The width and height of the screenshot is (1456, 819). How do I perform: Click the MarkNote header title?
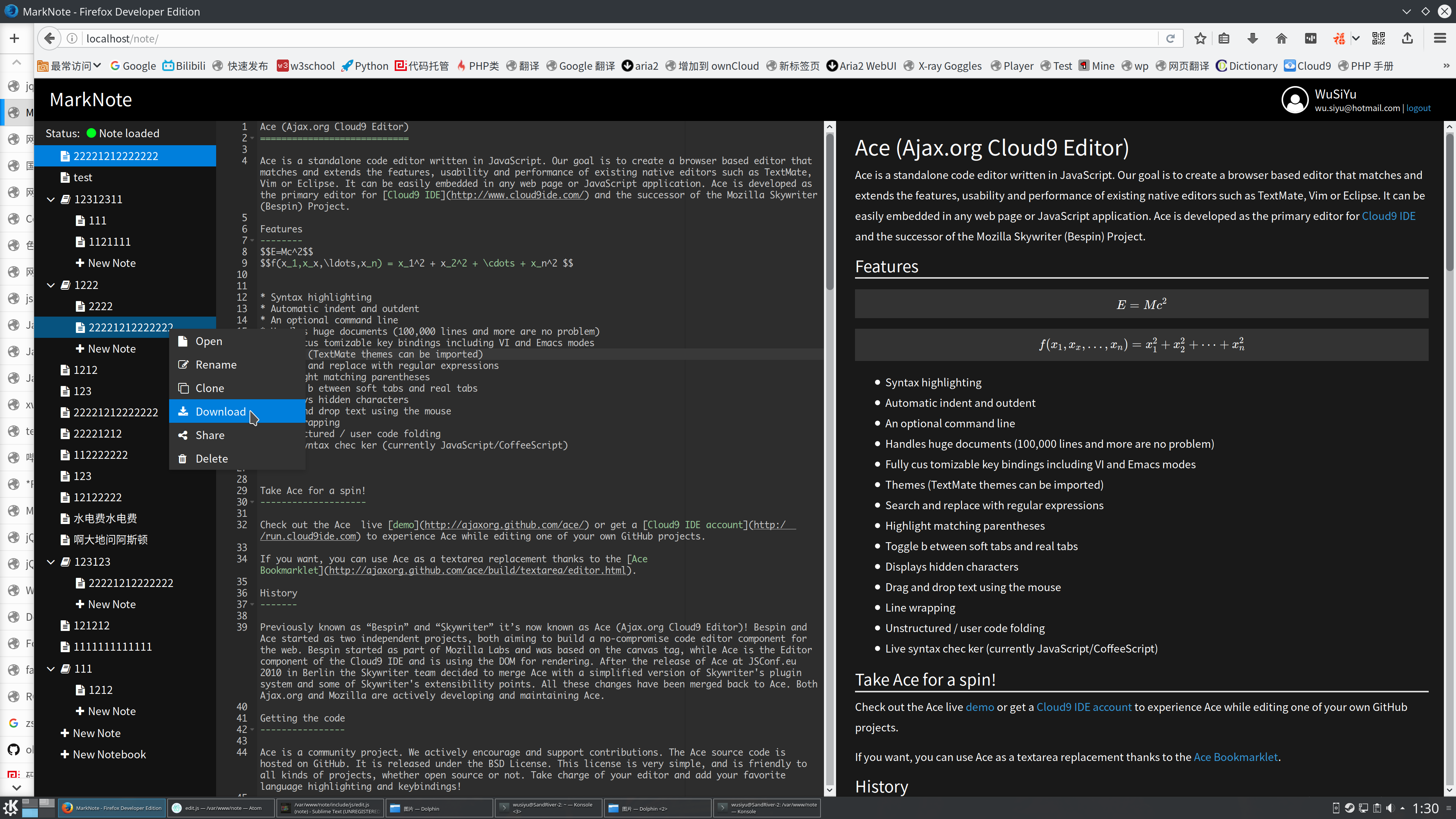point(91,99)
